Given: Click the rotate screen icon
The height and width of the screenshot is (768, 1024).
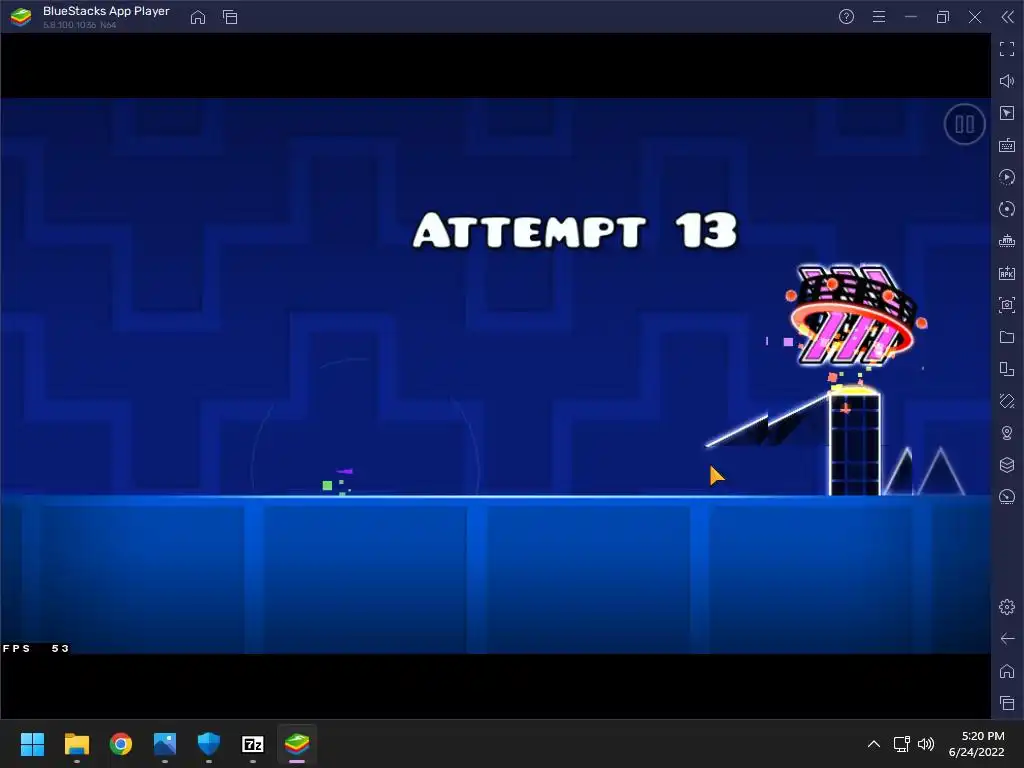Looking at the screenshot, I should pyautogui.click(x=1007, y=369).
